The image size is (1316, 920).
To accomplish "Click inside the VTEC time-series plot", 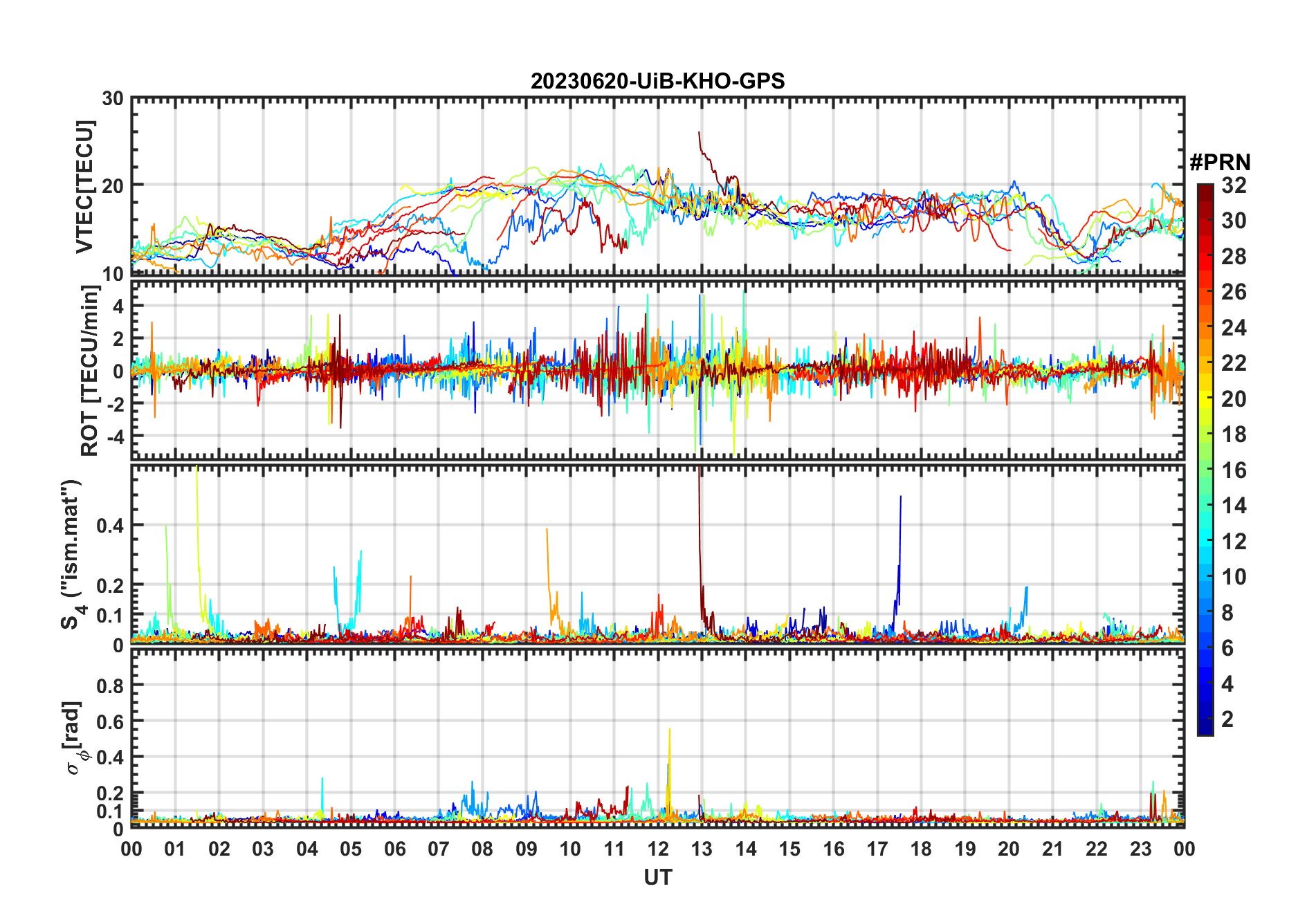I will tap(658, 186).
